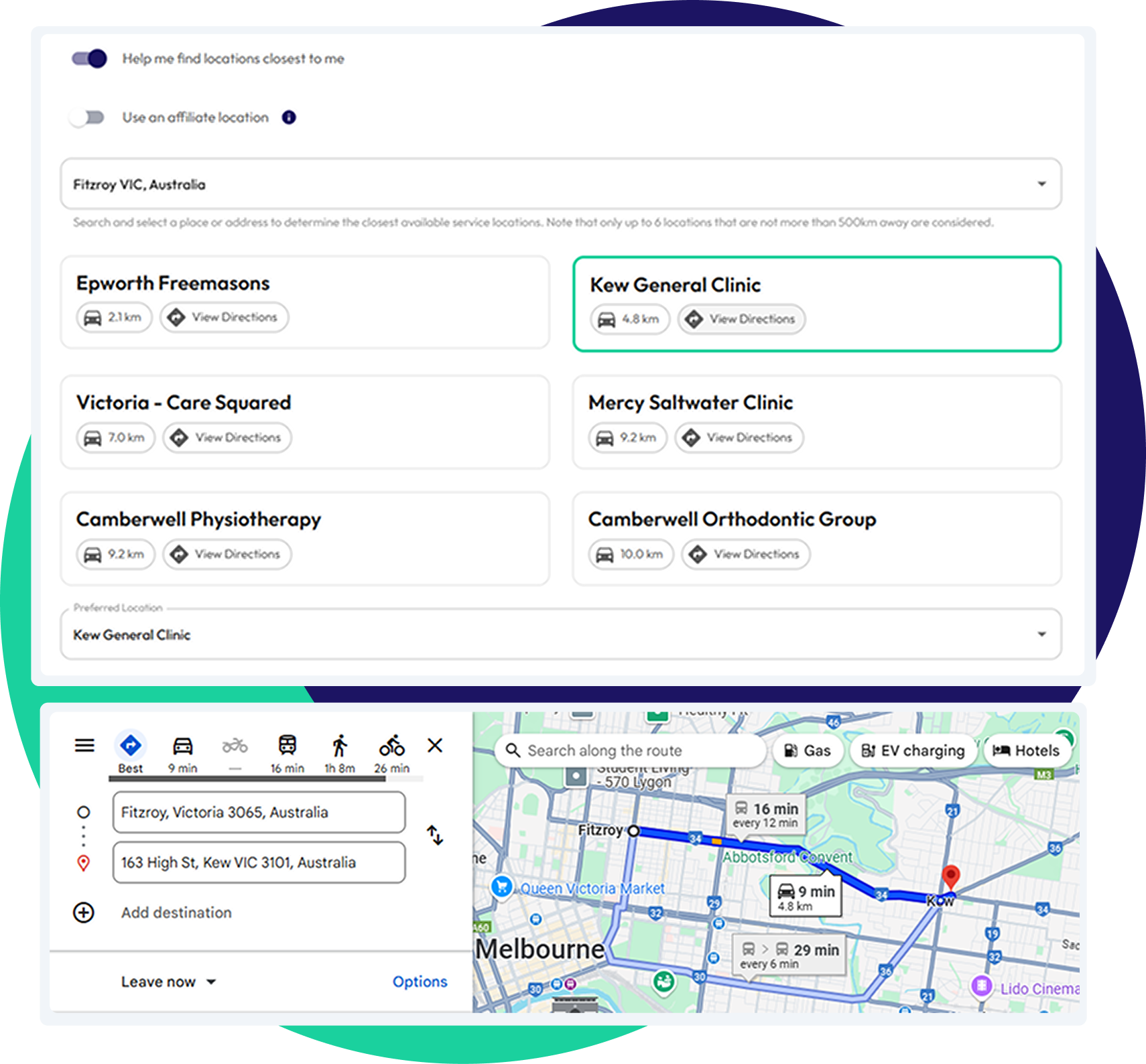The image size is (1146, 1064).
Task: Click the 2.1 km distance chip
Action: 115,317
